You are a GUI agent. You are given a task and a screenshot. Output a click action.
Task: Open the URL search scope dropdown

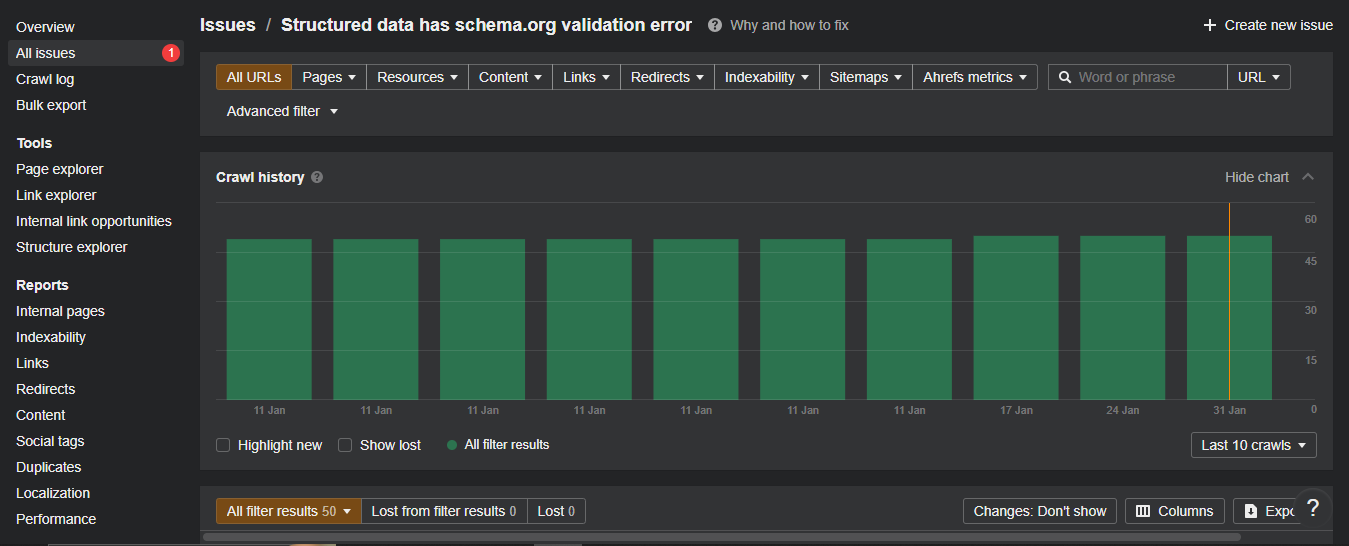1259,77
